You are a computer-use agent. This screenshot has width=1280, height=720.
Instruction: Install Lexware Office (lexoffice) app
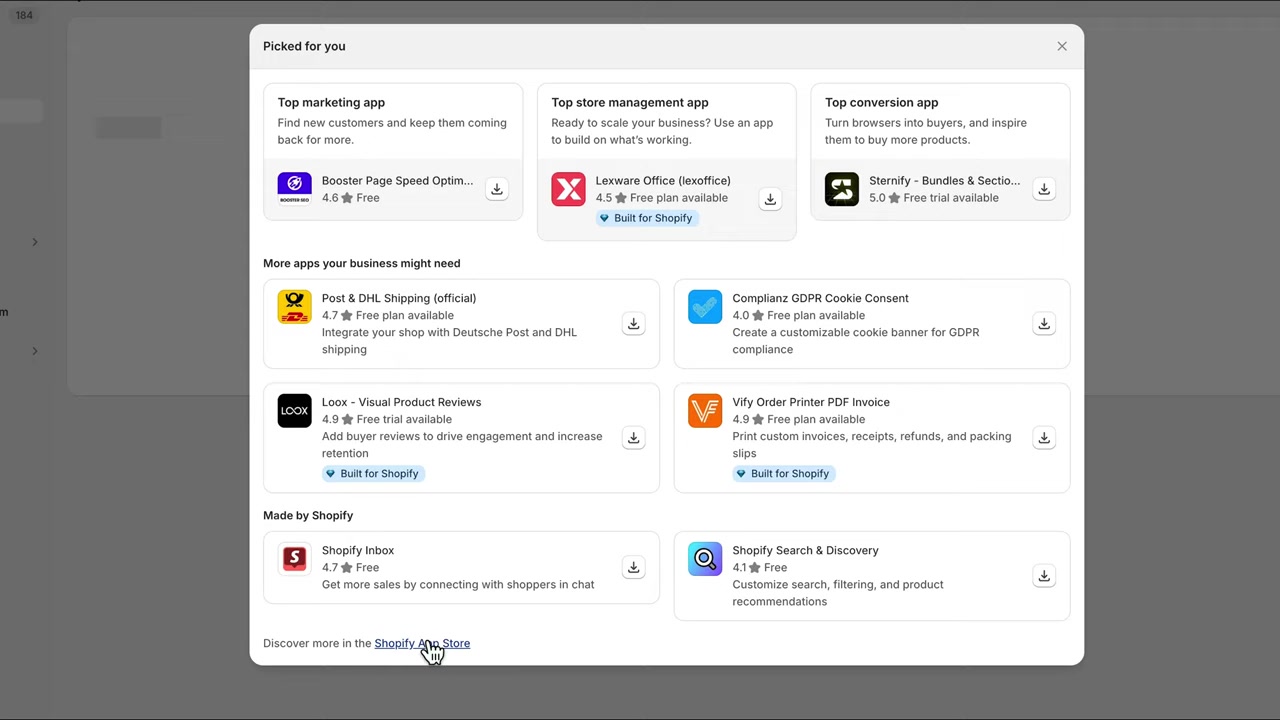tap(770, 199)
